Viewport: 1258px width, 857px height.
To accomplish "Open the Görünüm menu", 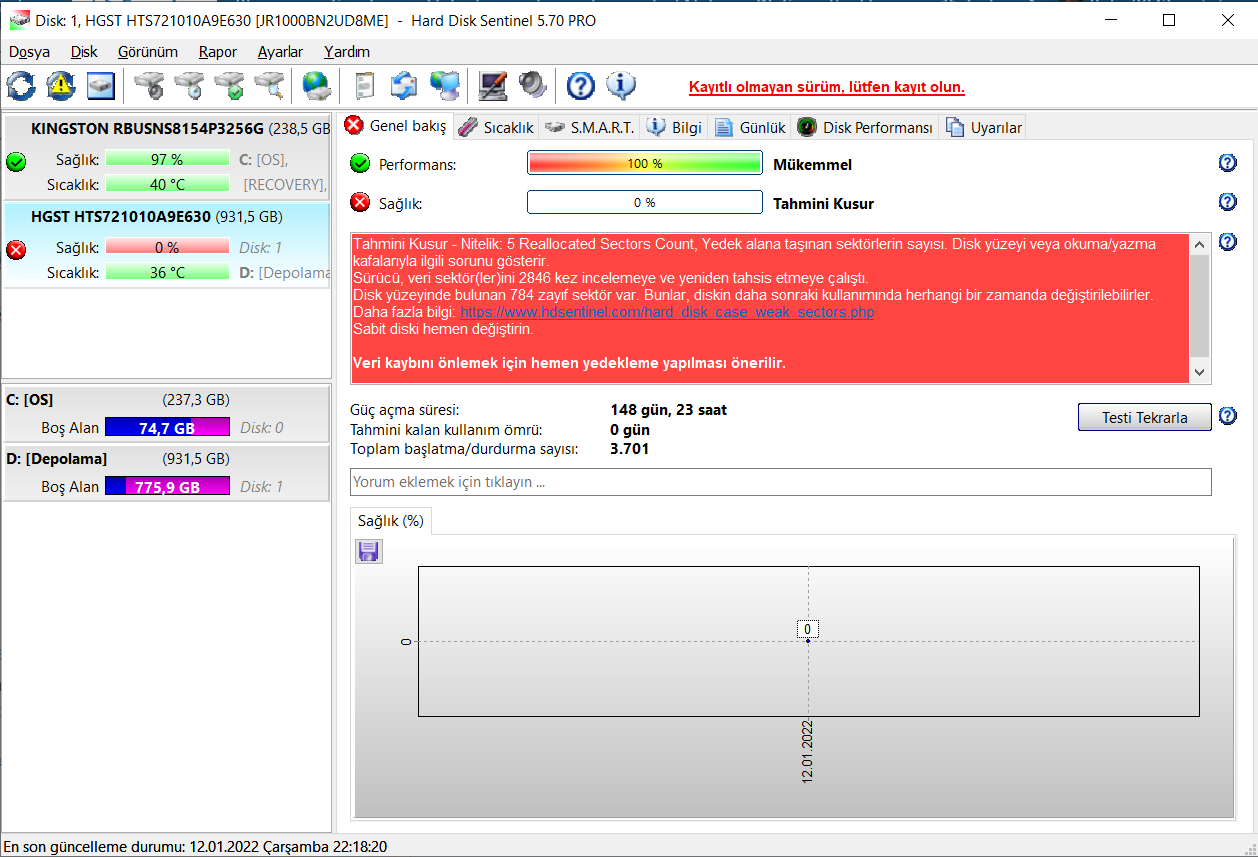I will point(147,52).
